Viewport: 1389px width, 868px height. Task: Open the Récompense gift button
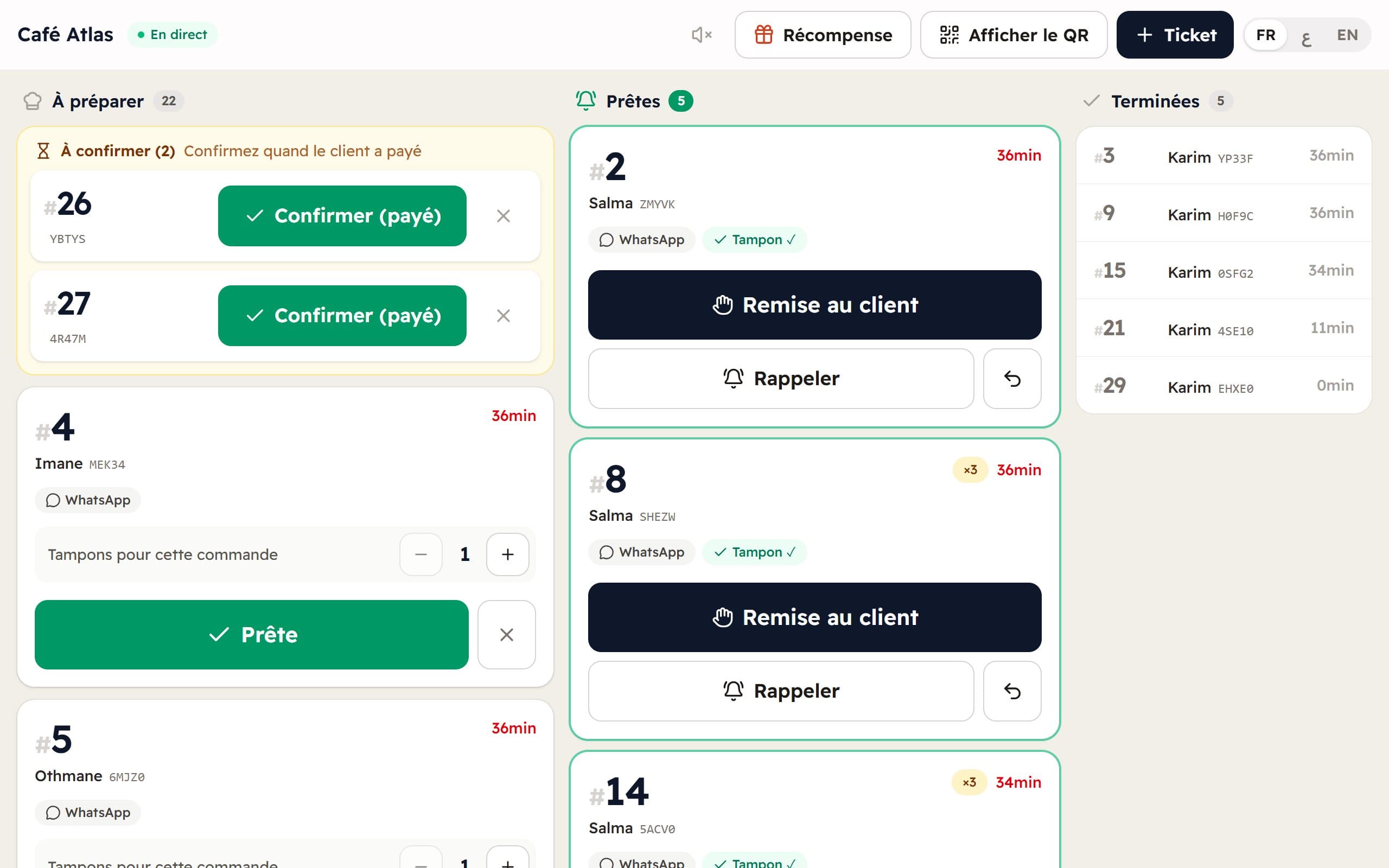823,35
